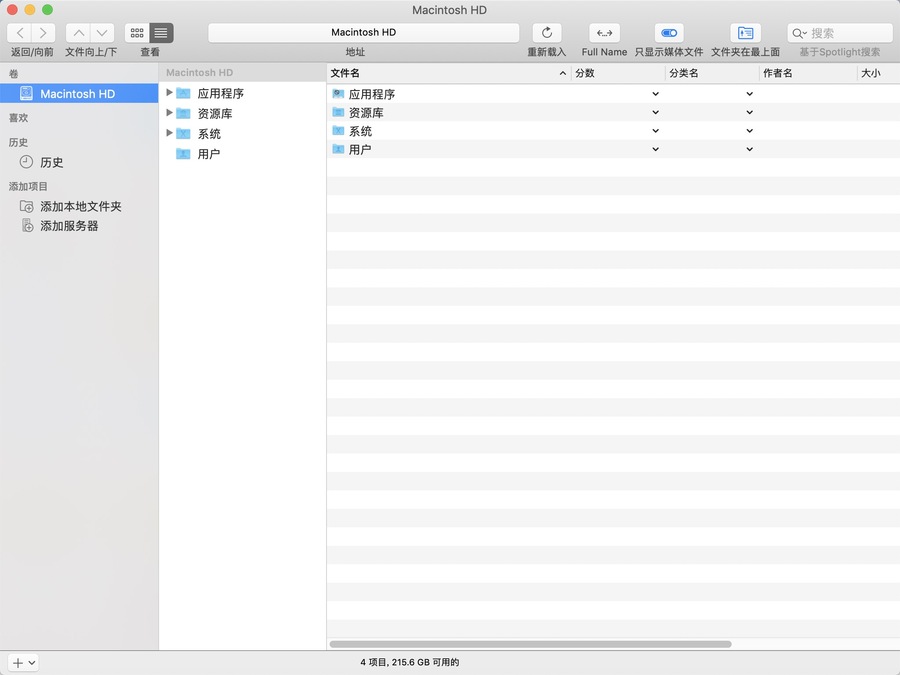This screenshot has height=675, width=900.
Task: Select 用户 row in file list
Action: coord(614,149)
